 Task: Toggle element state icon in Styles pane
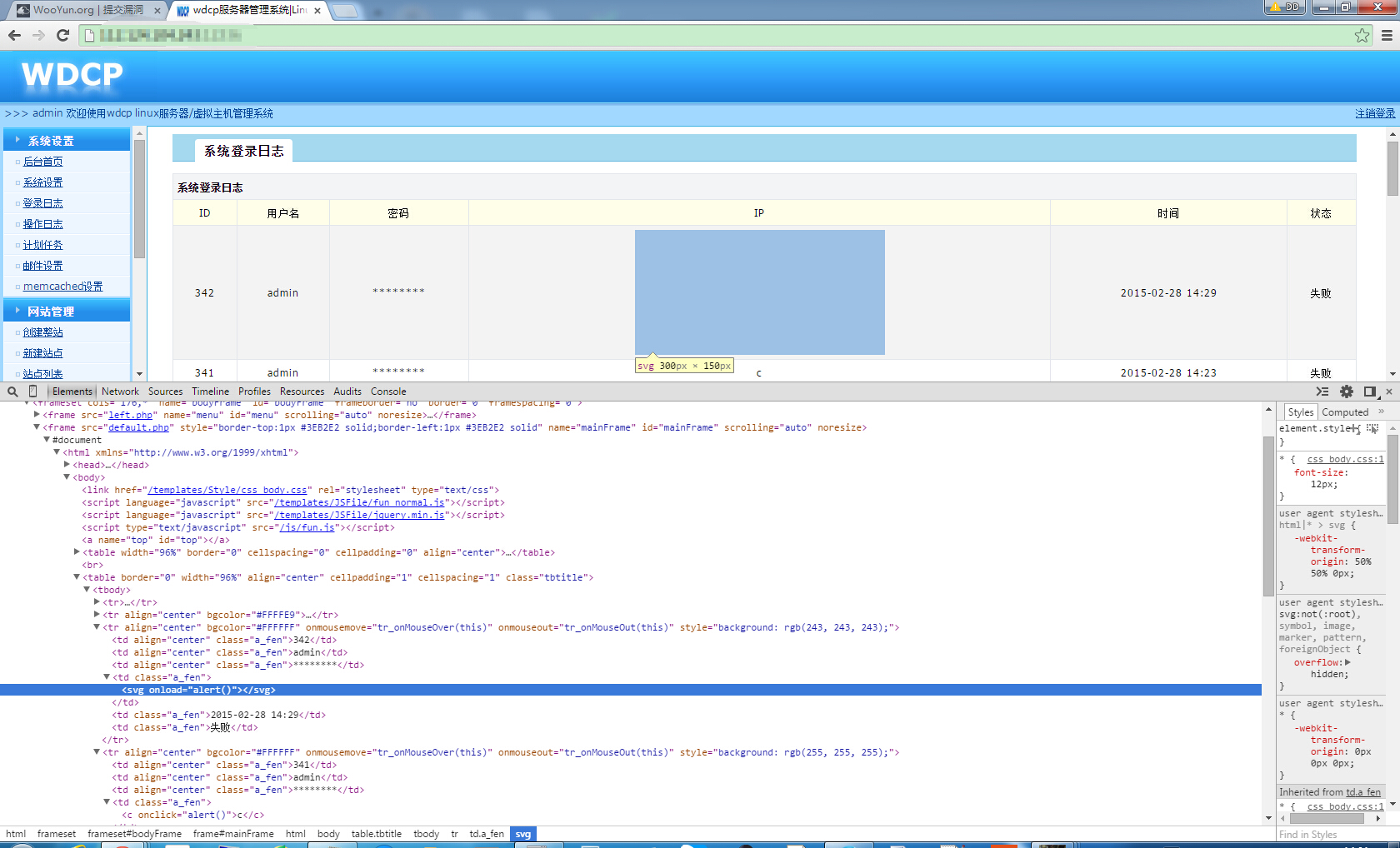point(1372,428)
